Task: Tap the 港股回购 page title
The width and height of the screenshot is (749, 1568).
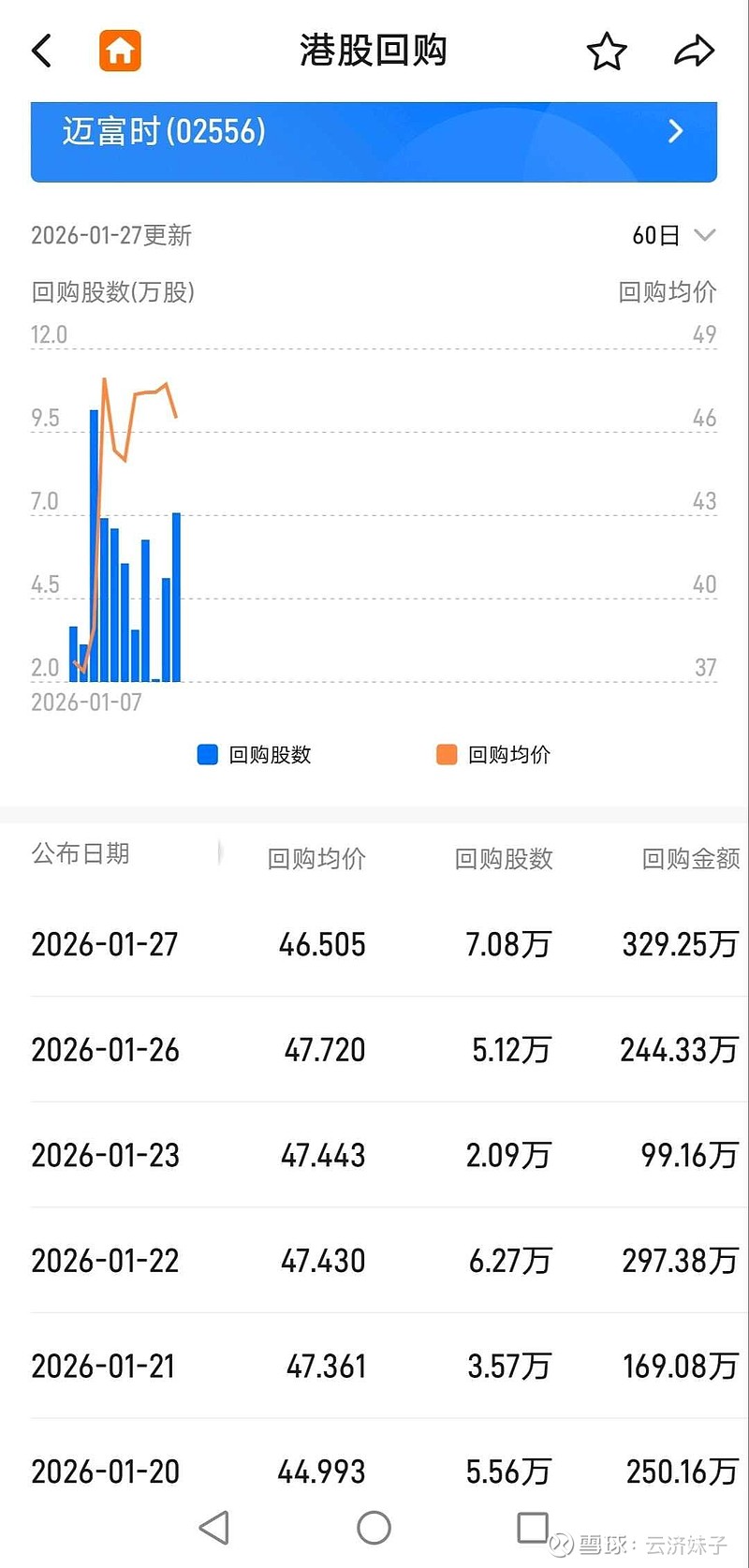Action: (x=373, y=51)
